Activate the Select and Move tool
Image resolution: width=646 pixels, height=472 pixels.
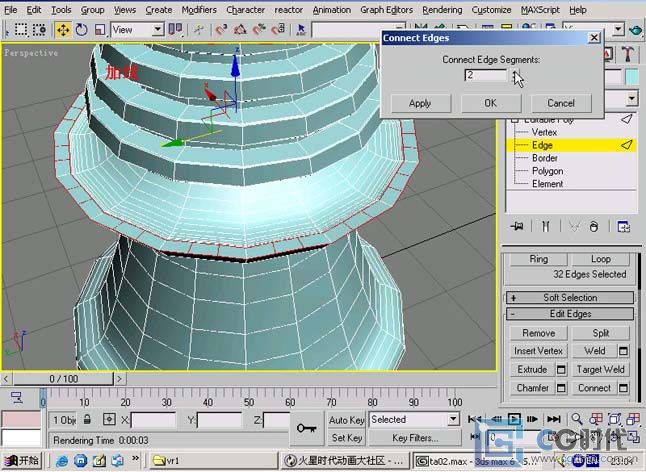tap(63, 30)
